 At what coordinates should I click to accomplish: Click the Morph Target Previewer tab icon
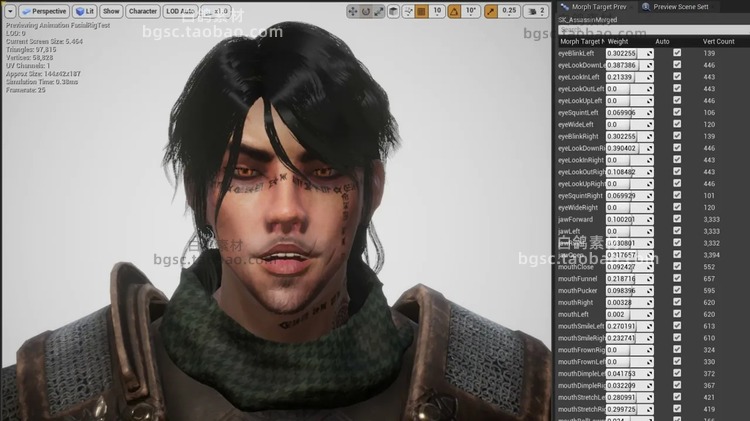click(564, 7)
